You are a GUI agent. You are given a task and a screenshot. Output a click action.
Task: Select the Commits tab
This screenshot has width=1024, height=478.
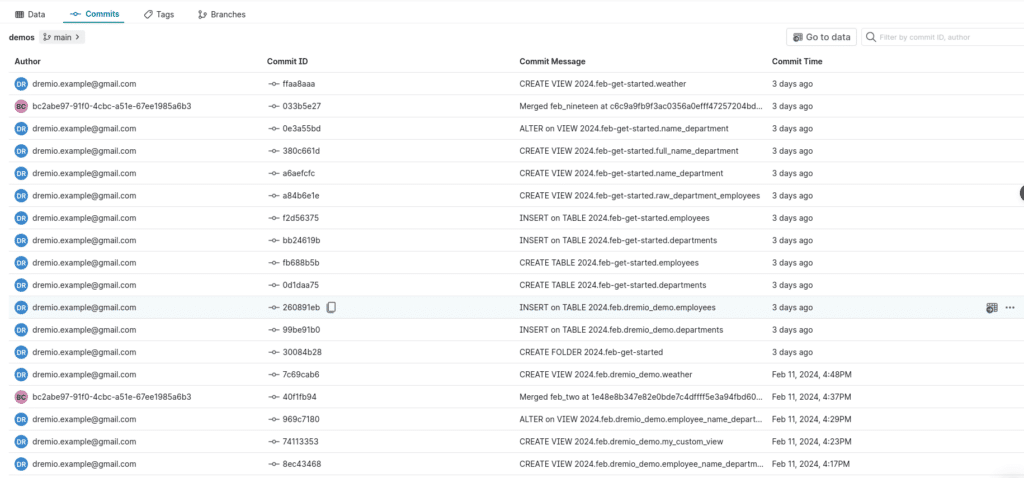click(94, 14)
